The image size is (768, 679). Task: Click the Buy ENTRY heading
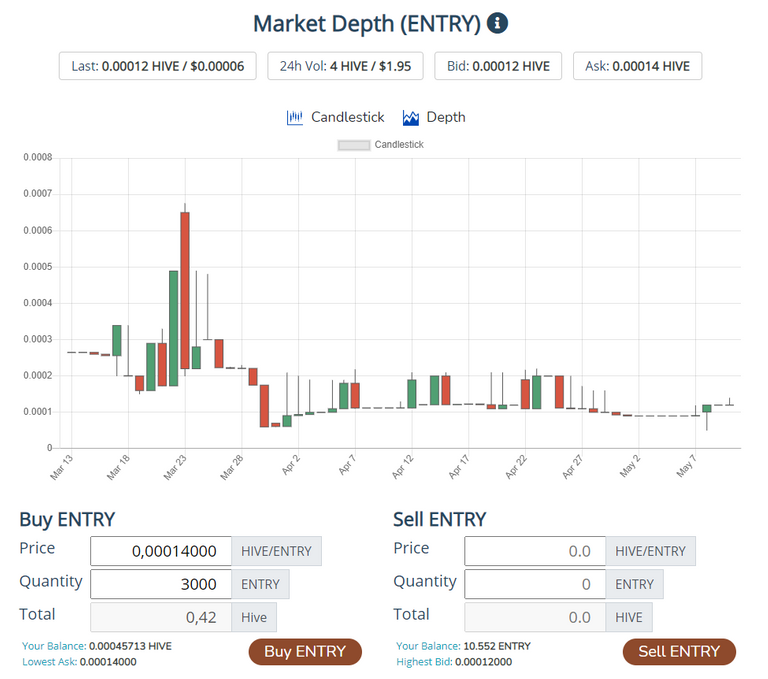(x=67, y=519)
